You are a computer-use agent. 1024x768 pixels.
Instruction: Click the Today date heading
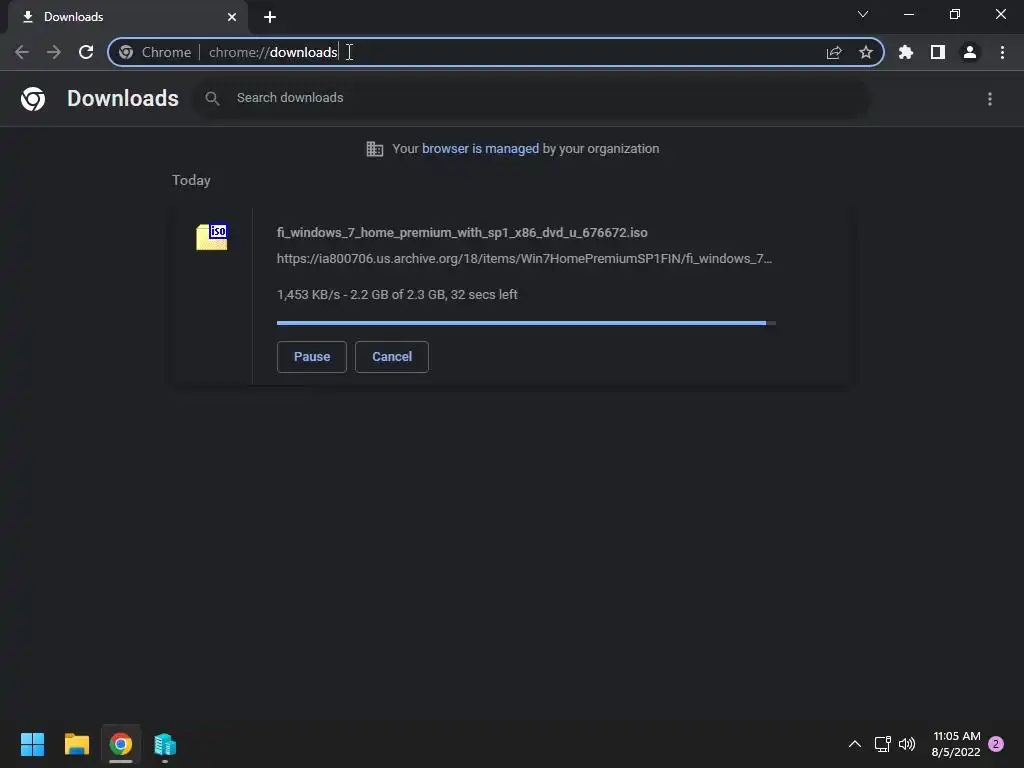click(191, 180)
